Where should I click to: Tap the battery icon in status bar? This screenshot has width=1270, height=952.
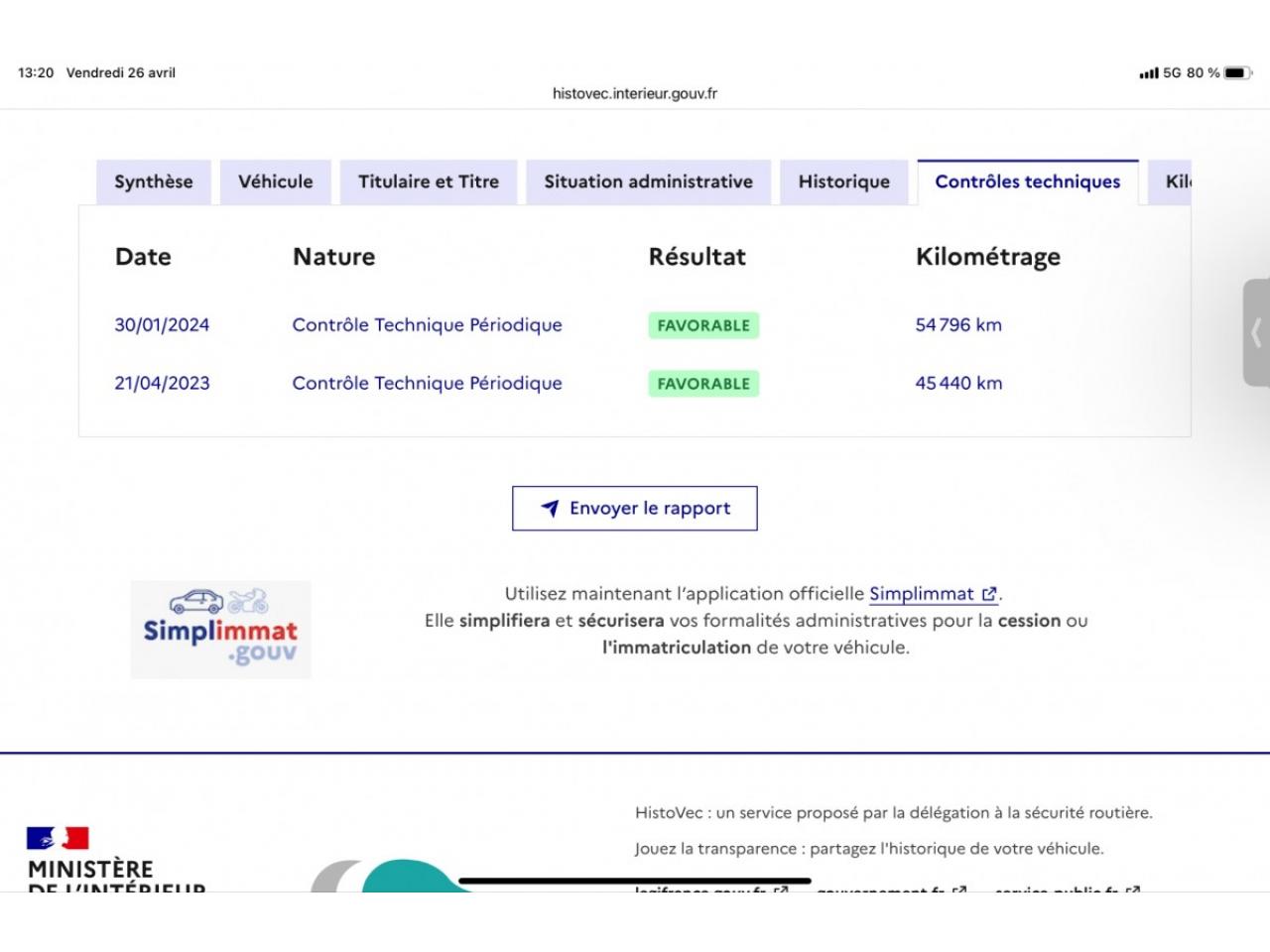(1236, 73)
